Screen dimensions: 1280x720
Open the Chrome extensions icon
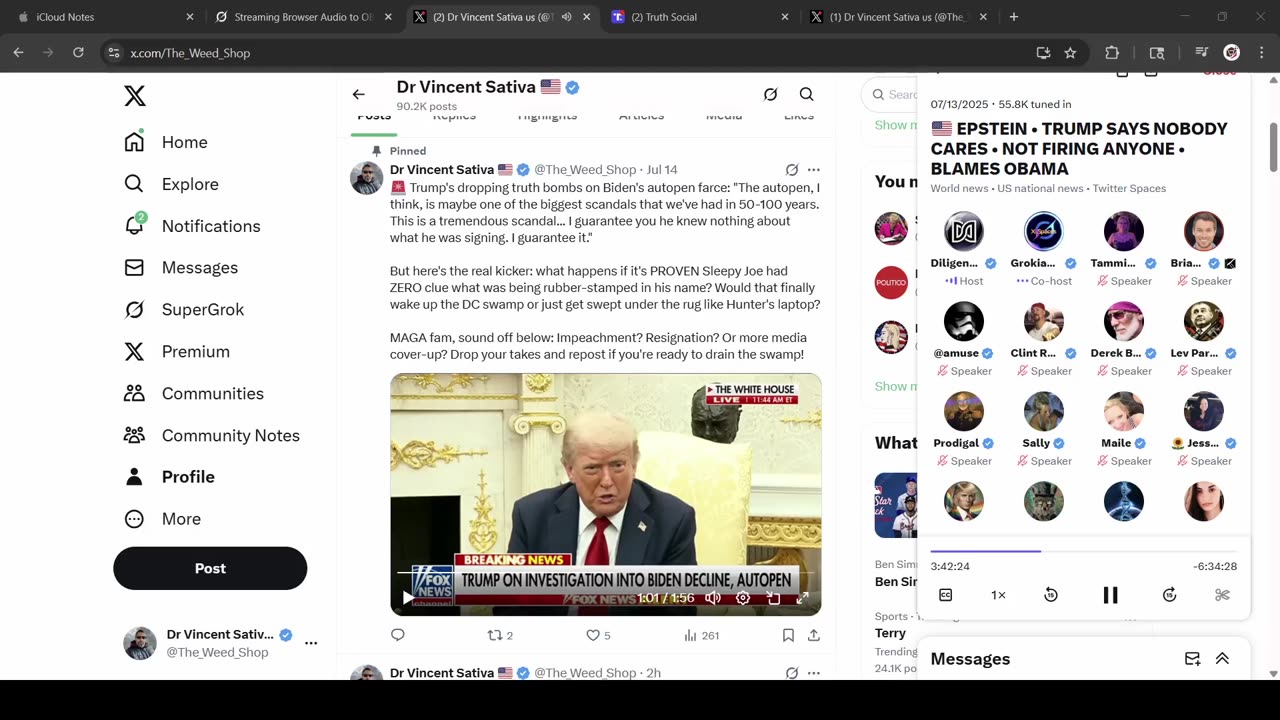pos(1112,53)
